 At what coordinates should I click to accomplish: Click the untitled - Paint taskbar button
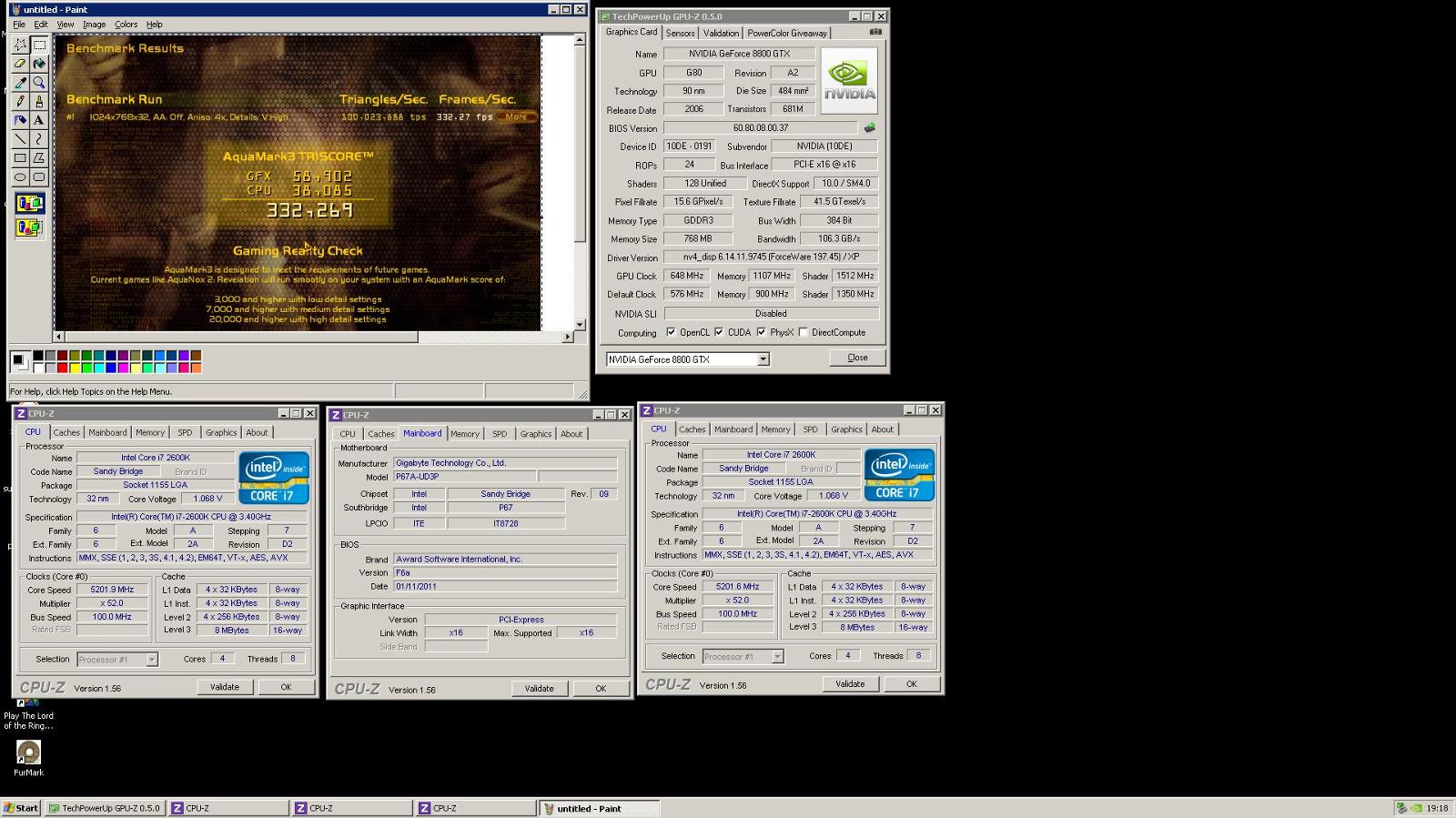coord(601,808)
